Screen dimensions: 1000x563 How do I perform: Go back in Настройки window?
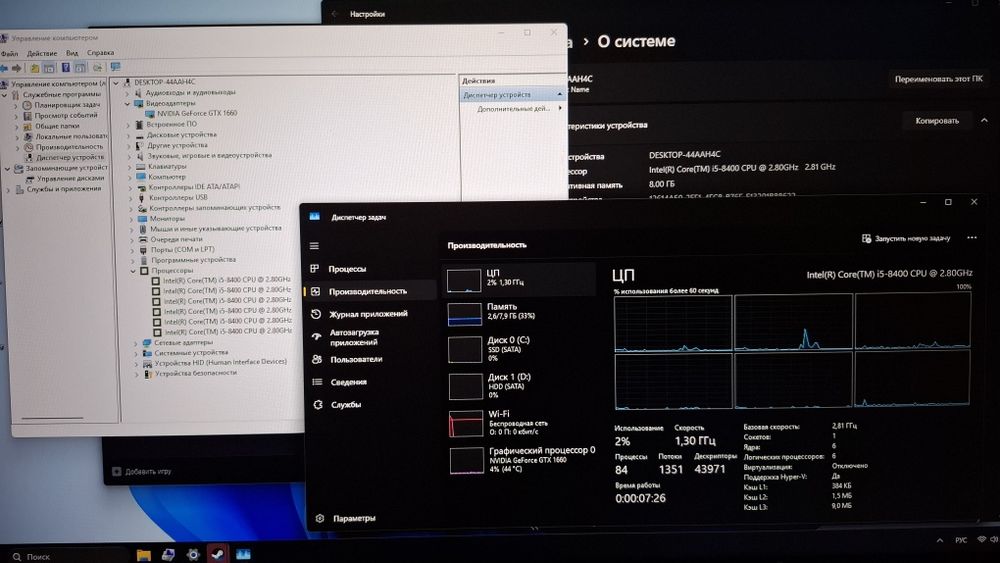335,14
